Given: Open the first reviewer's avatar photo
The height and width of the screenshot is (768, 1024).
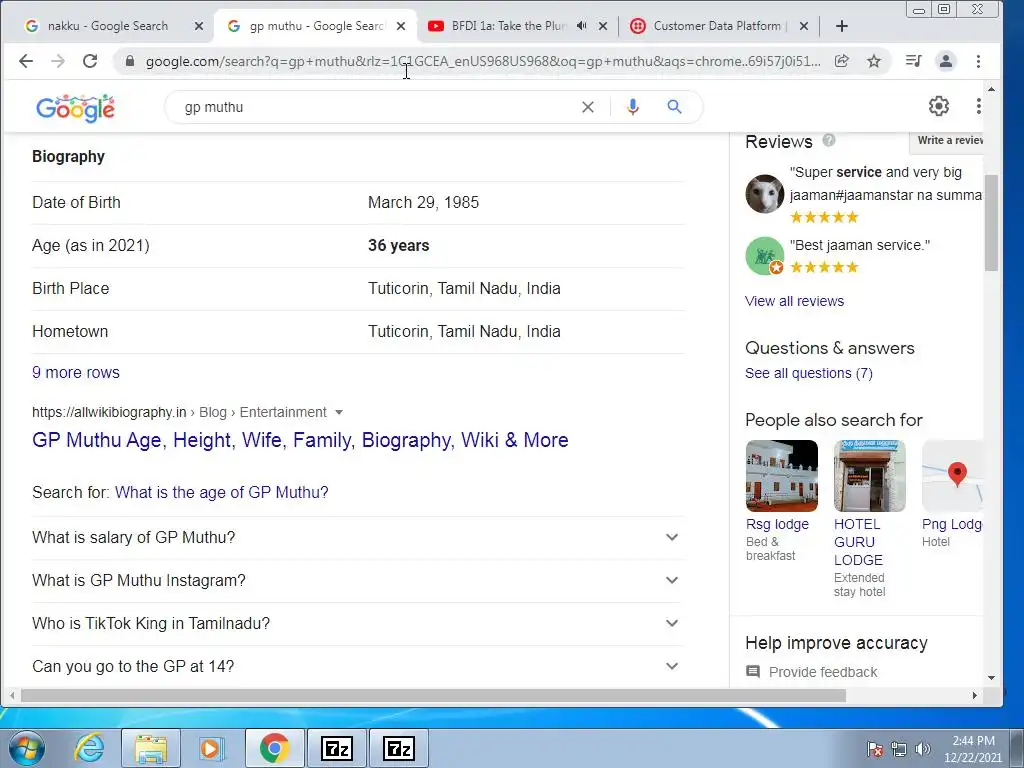Looking at the screenshot, I should coord(765,194).
